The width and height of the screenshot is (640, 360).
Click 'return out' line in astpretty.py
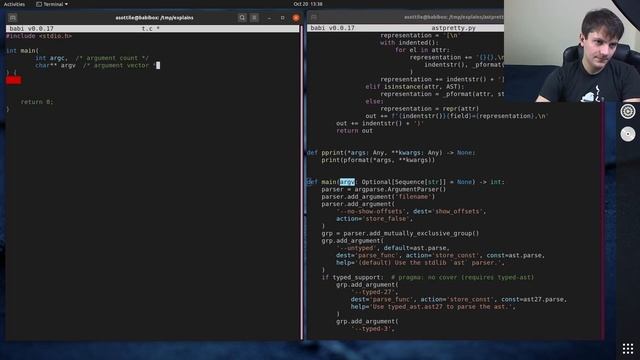point(354,131)
